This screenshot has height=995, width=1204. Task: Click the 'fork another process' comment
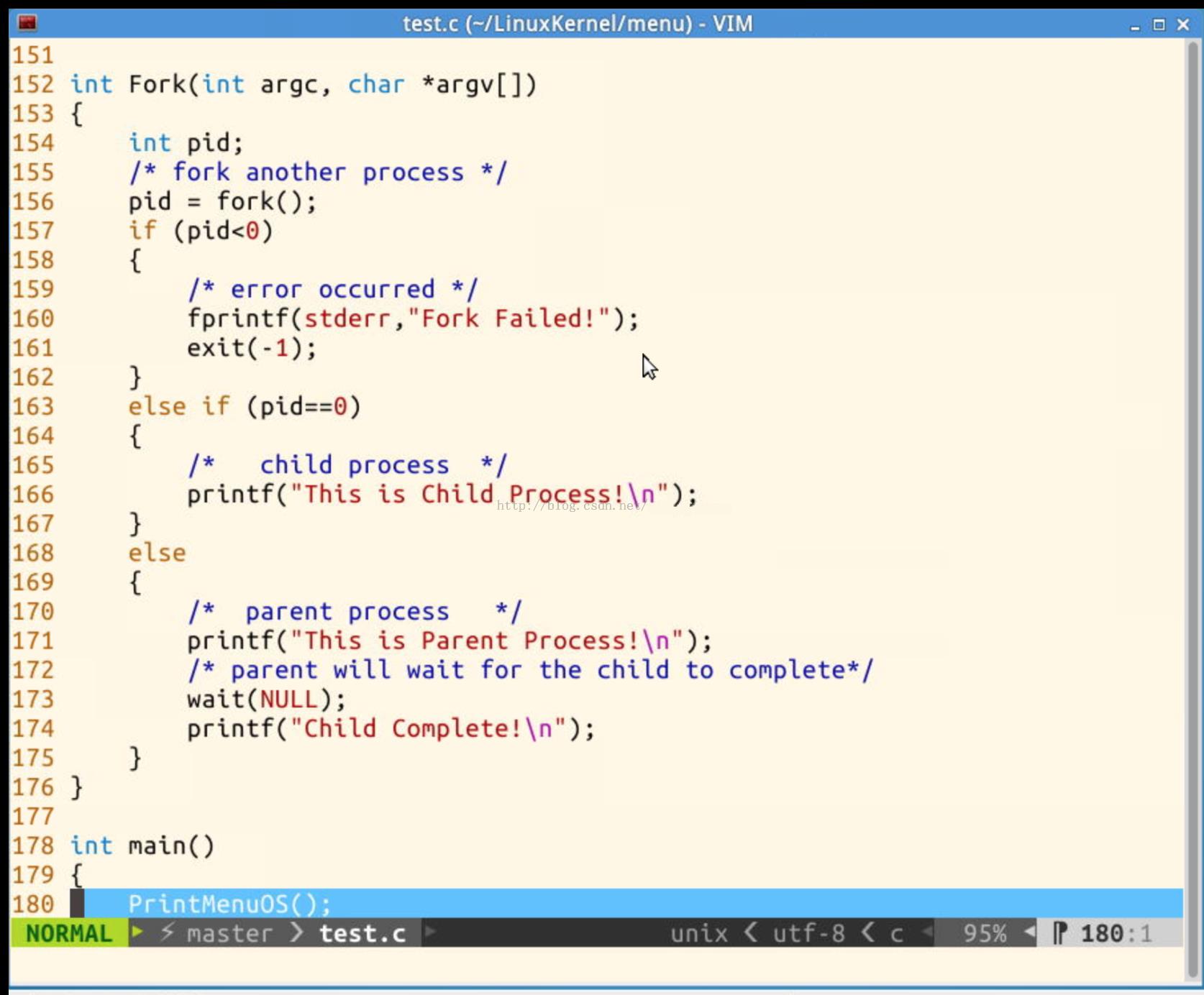coord(318,173)
